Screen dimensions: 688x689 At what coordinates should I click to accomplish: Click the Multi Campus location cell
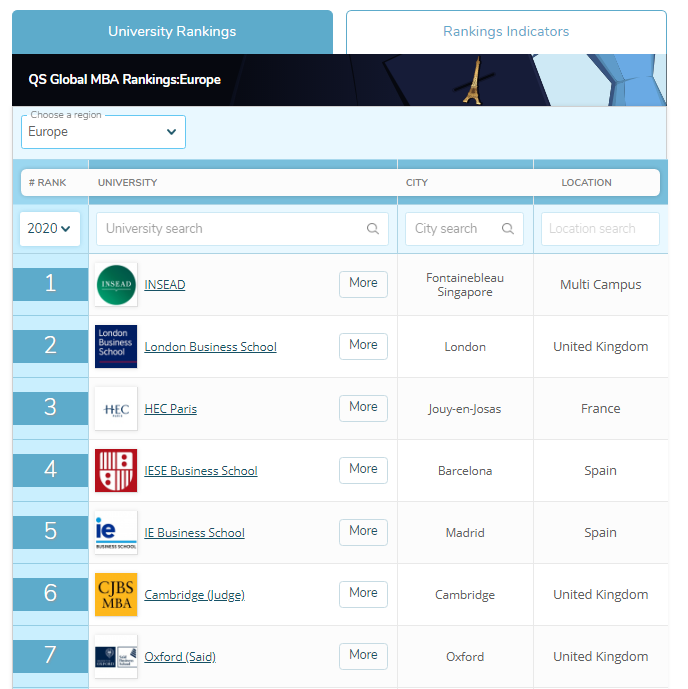click(600, 285)
